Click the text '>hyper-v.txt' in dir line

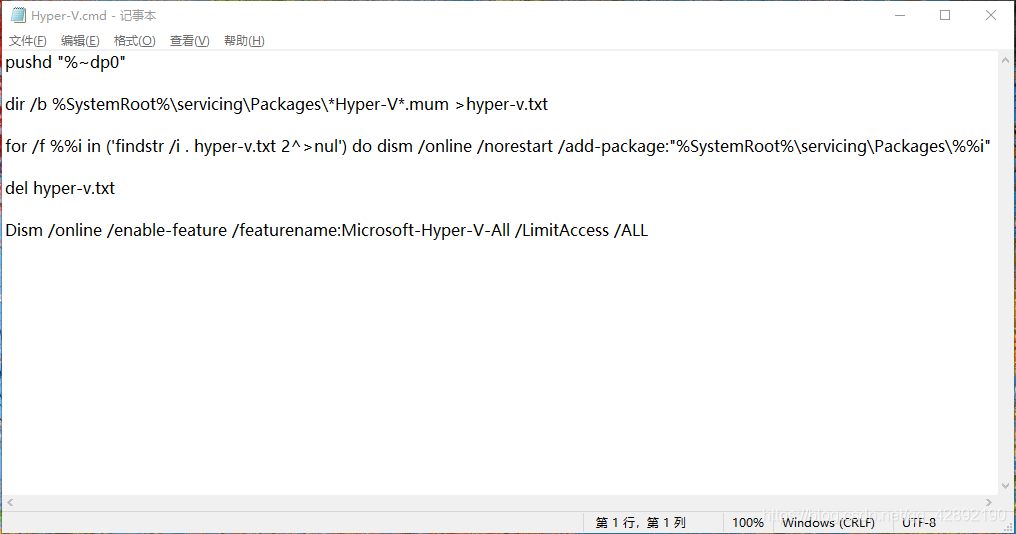coord(502,104)
